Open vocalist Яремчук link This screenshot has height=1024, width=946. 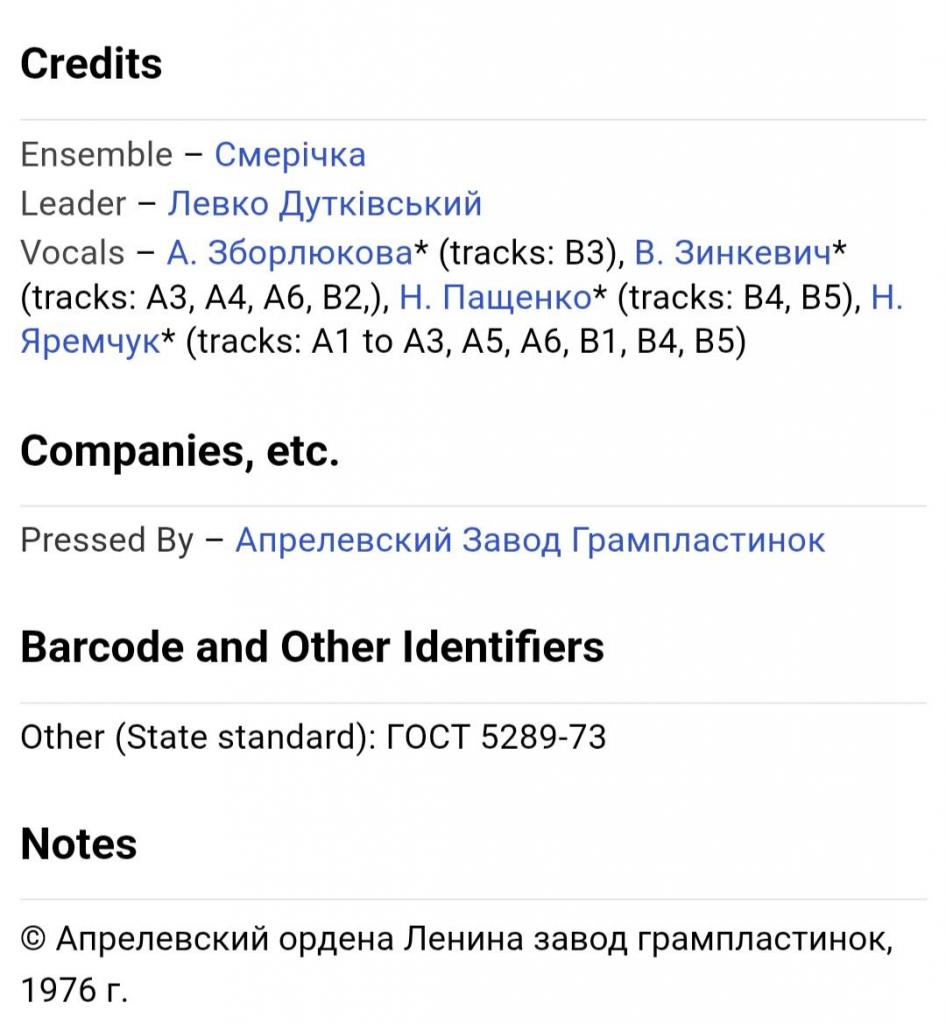tap(90, 342)
